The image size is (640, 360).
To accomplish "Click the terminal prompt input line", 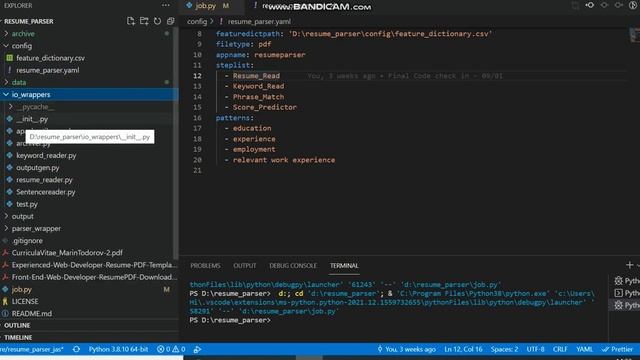I will (x=230, y=320).
